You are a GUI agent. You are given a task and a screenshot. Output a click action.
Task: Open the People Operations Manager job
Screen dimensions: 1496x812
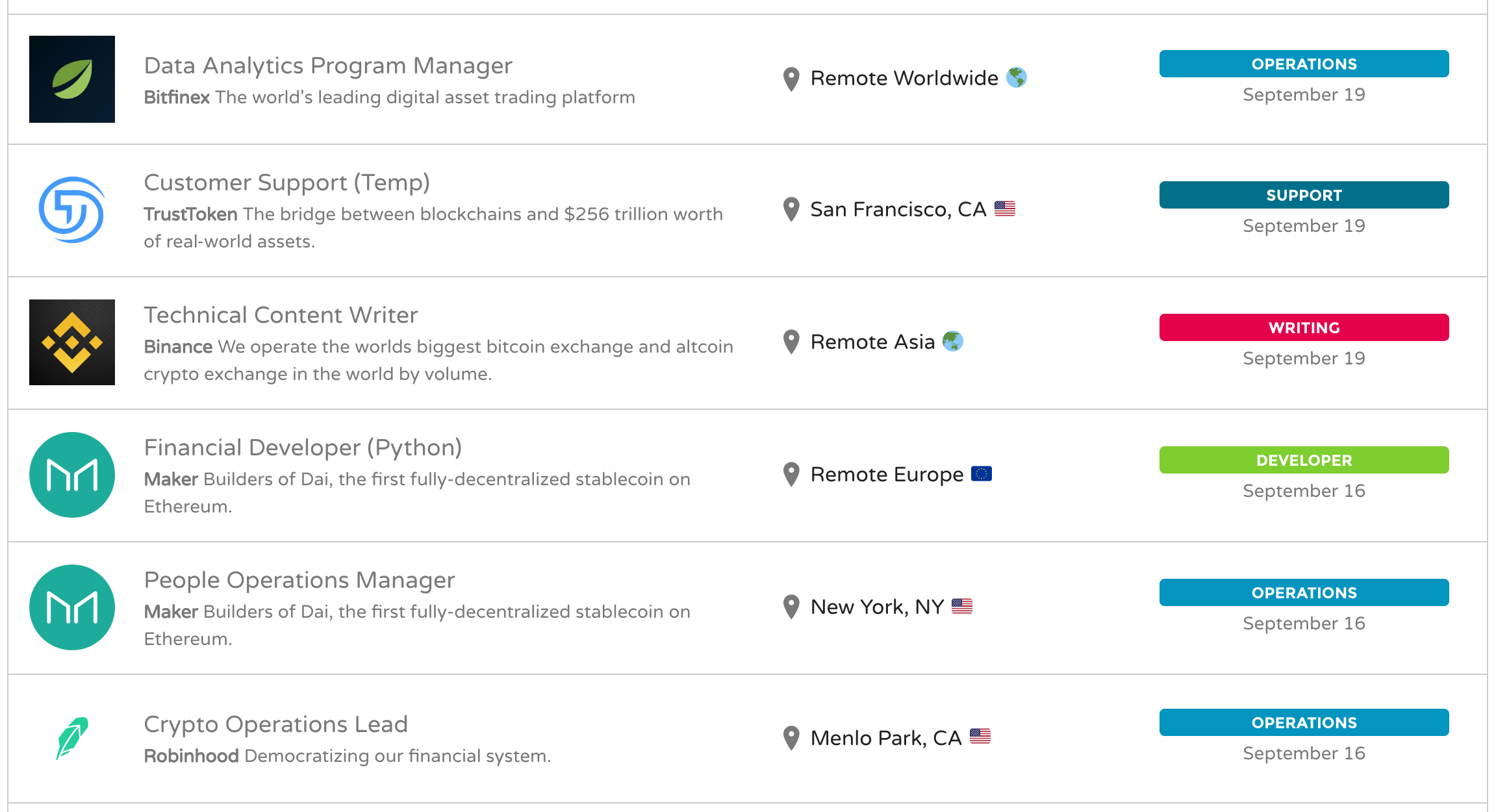299,580
